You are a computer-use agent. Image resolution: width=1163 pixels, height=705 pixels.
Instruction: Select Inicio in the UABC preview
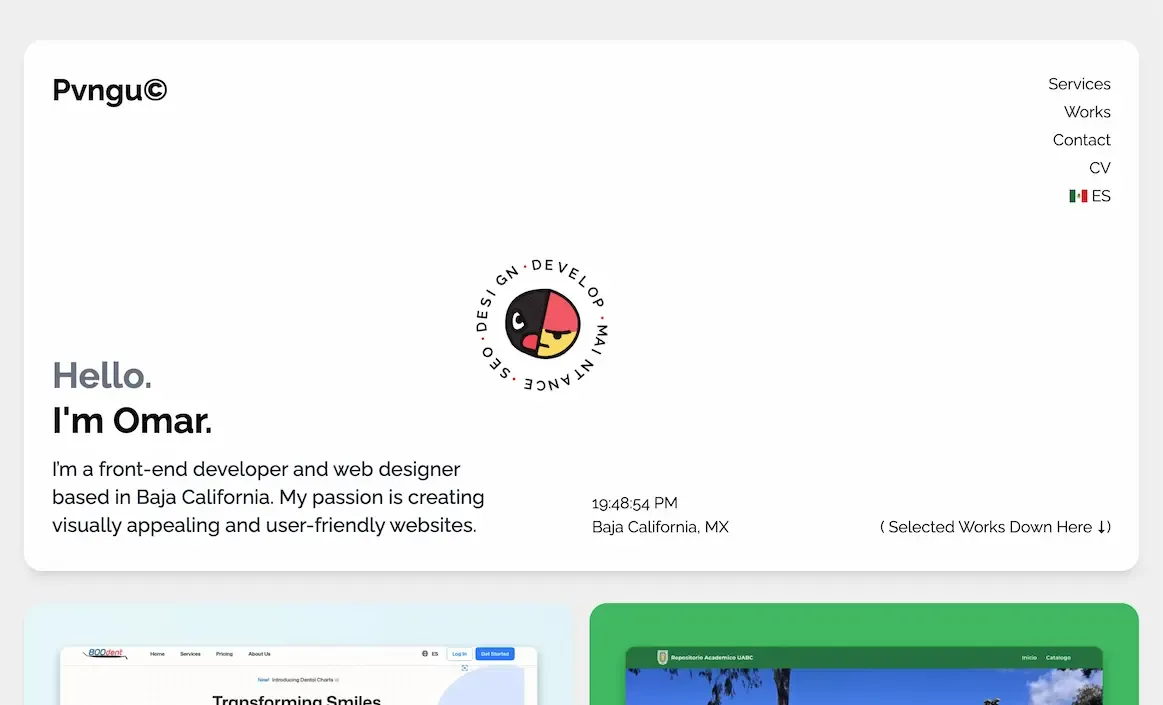click(x=1028, y=658)
